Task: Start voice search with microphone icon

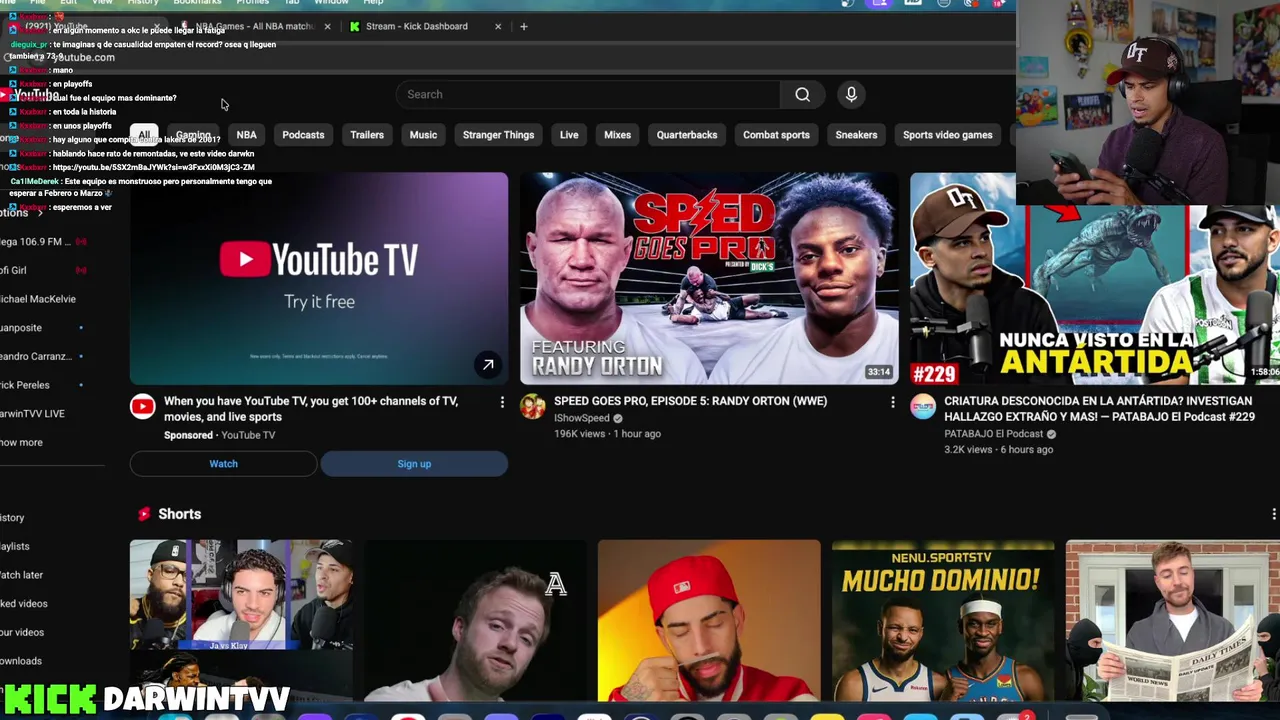Action: [x=851, y=94]
